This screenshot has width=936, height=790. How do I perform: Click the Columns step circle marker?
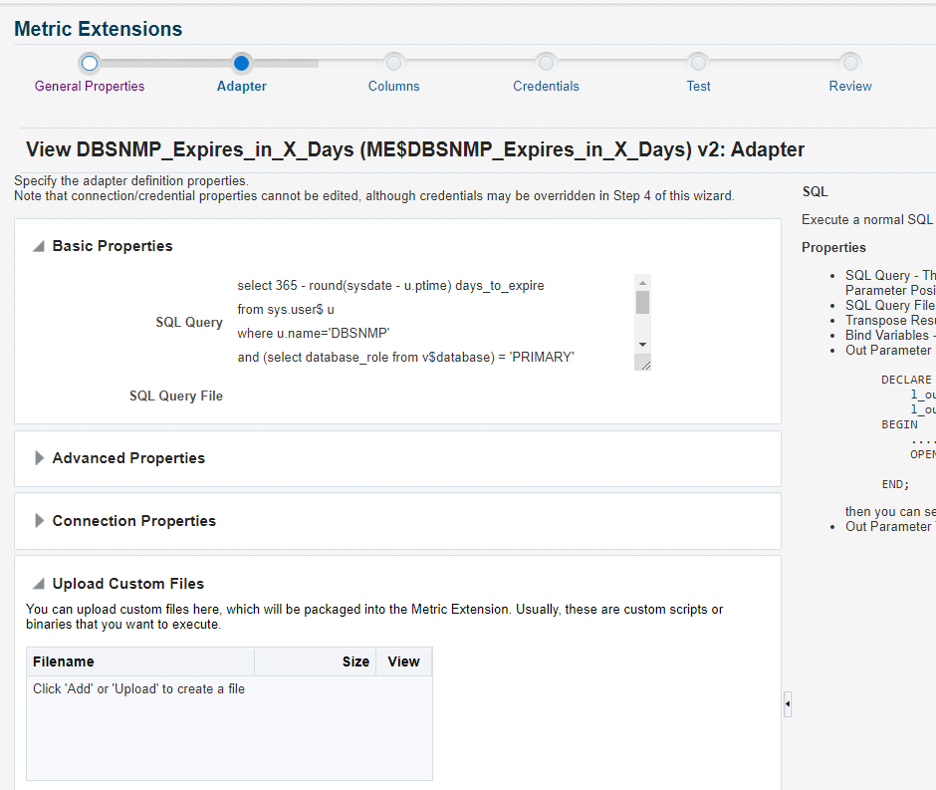394,63
